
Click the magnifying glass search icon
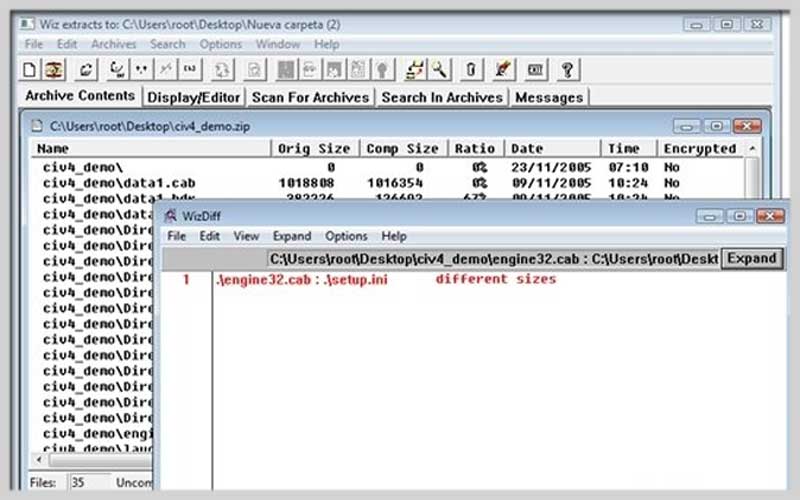(439, 69)
